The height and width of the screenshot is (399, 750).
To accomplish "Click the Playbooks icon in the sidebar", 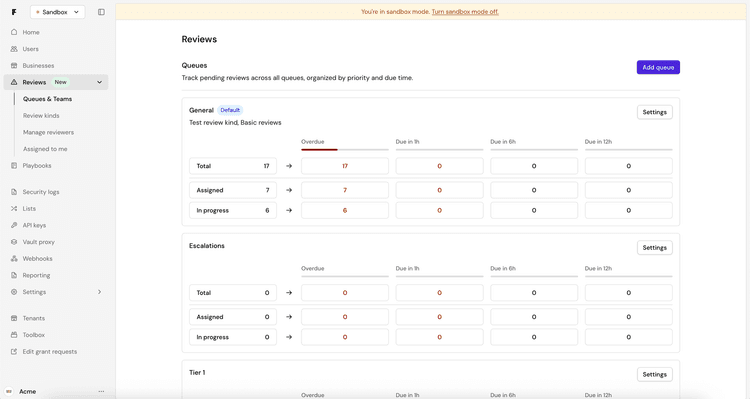I will (14, 166).
